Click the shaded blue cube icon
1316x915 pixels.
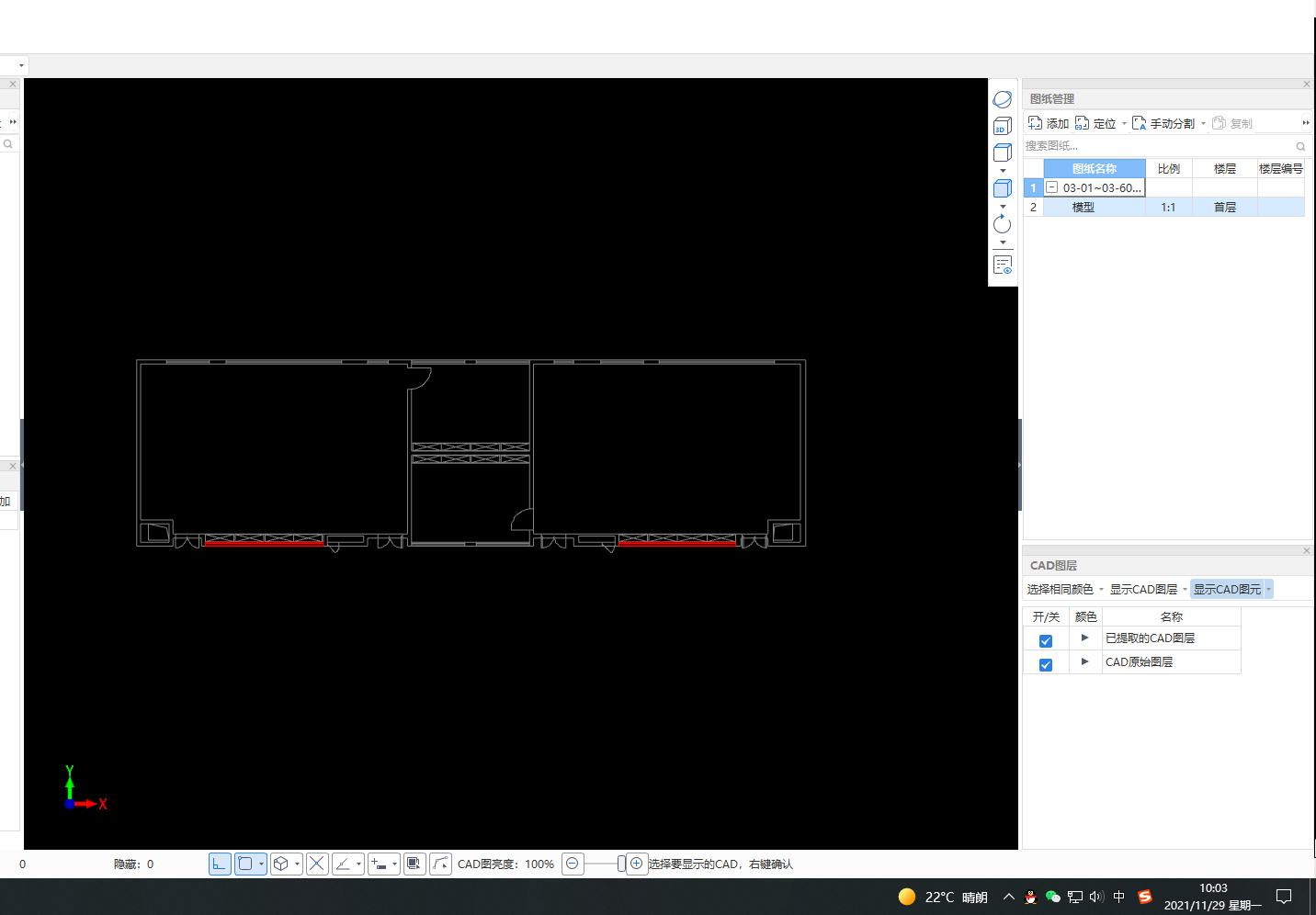pyautogui.click(x=1003, y=188)
